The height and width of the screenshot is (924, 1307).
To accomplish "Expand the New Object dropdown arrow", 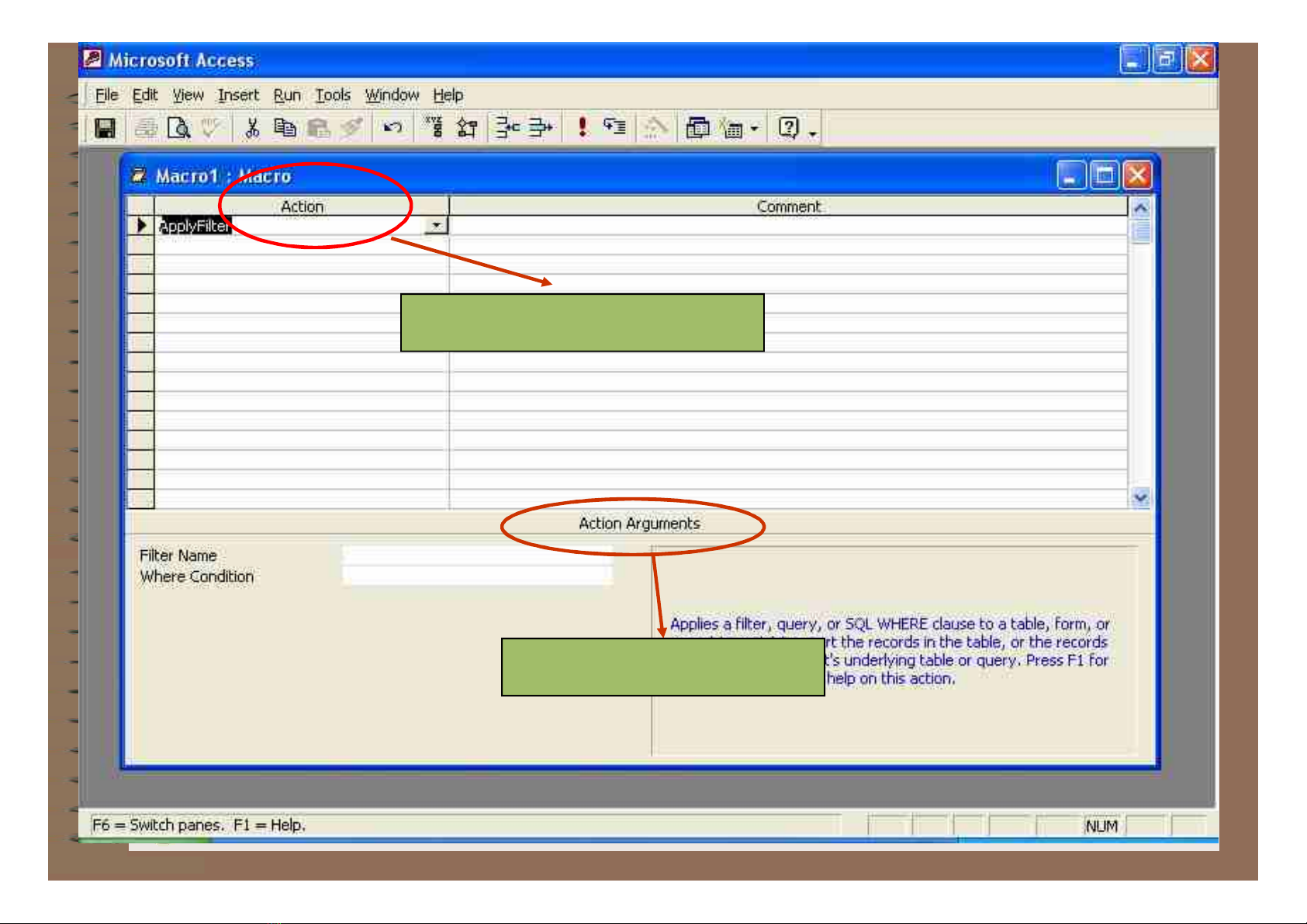I will [754, 129].
